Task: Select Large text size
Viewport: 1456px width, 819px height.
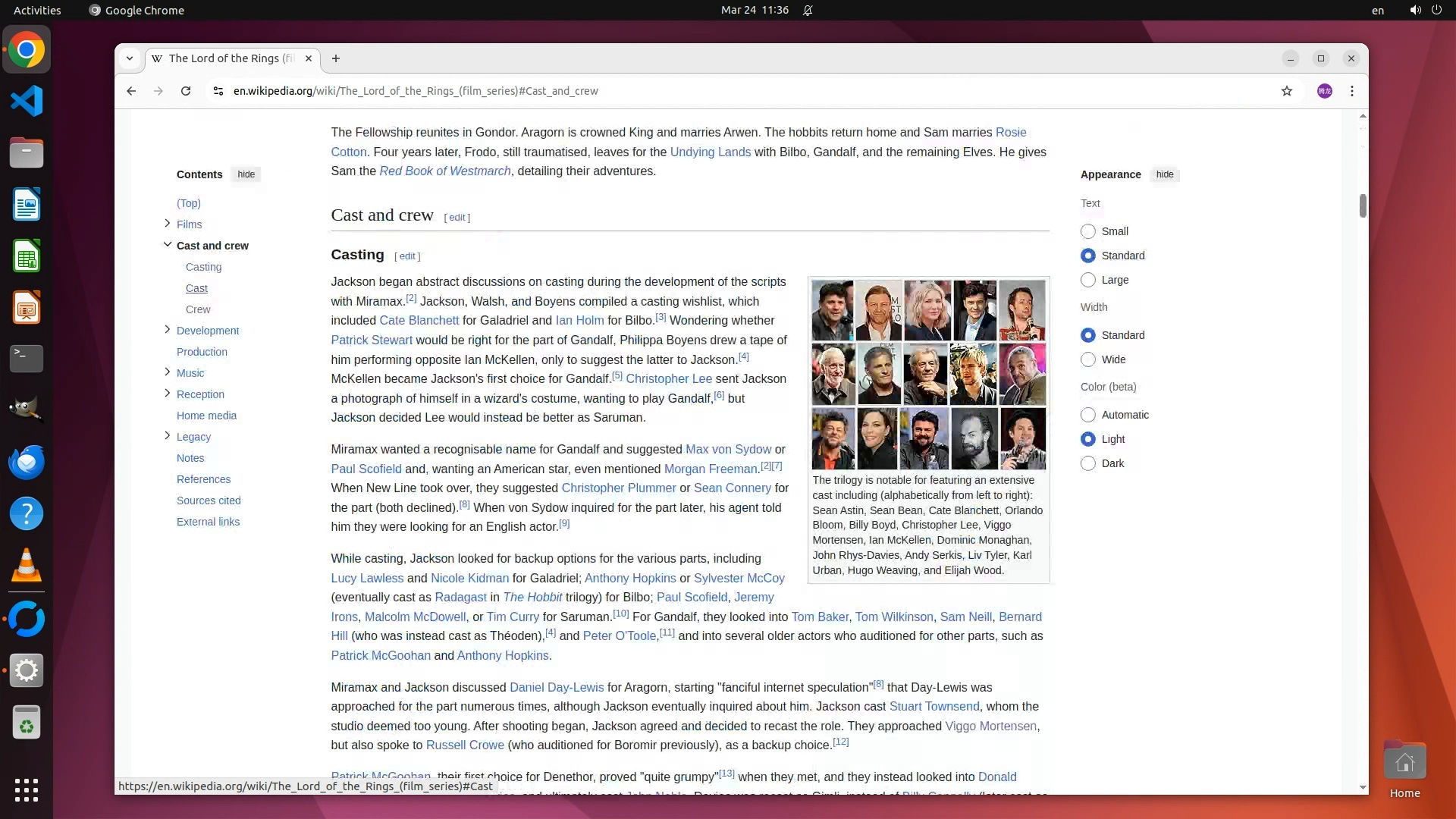Action: pos(1087,280)
